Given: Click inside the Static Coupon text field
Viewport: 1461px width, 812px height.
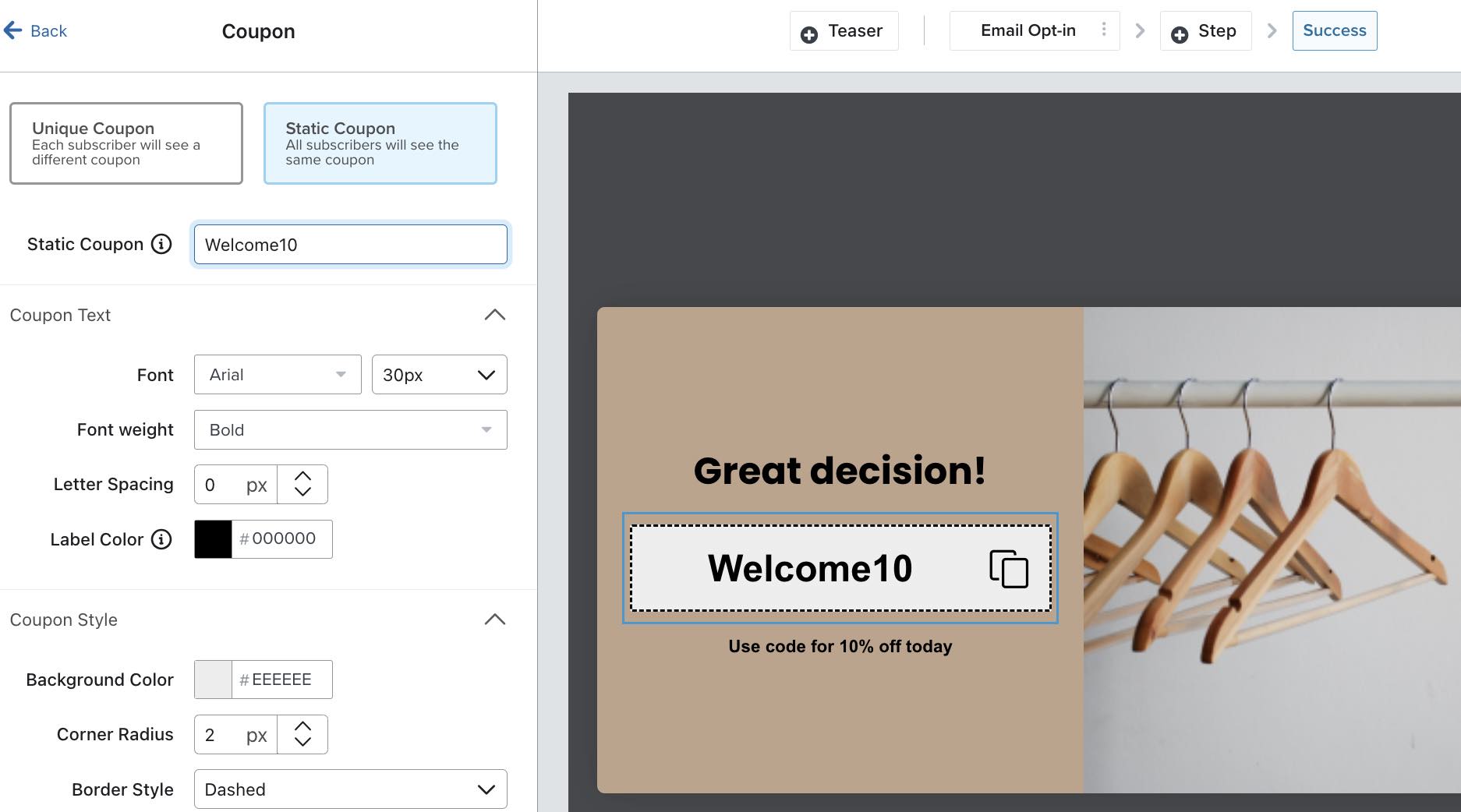Looking at the screenshot, I should pyautogui.click(x=350, y=244).
